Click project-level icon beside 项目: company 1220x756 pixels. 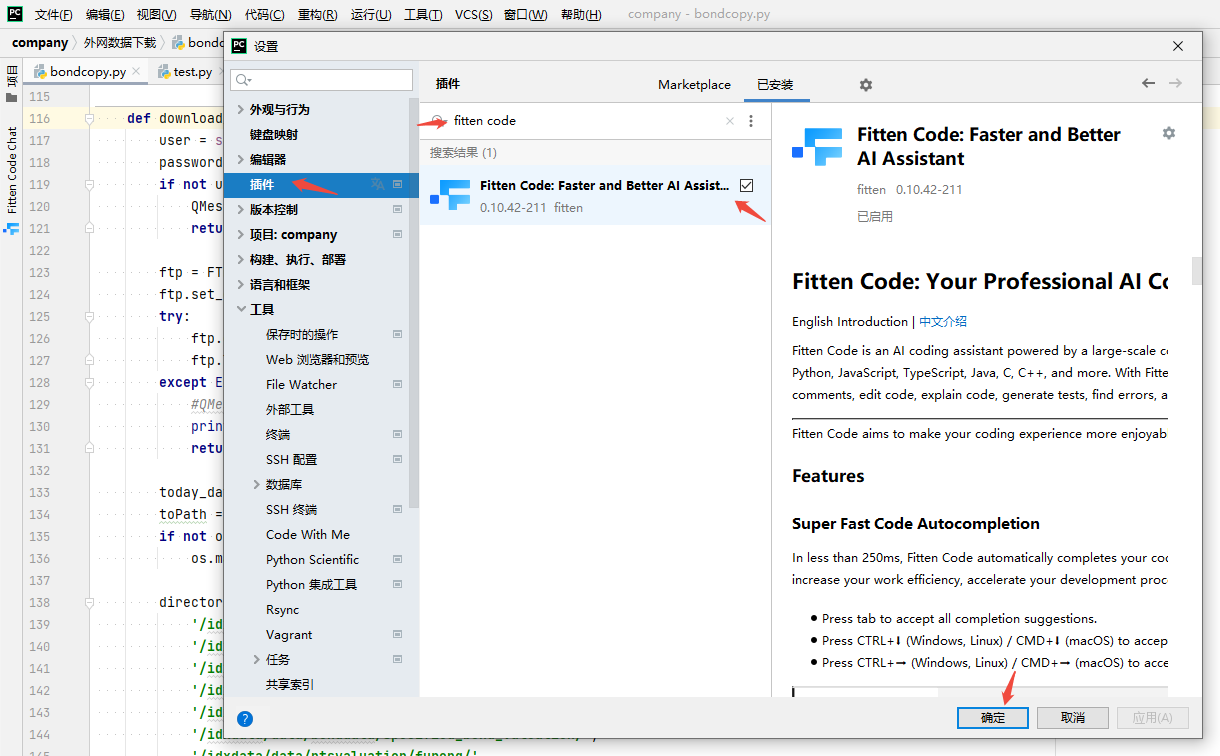coord(397,234)
